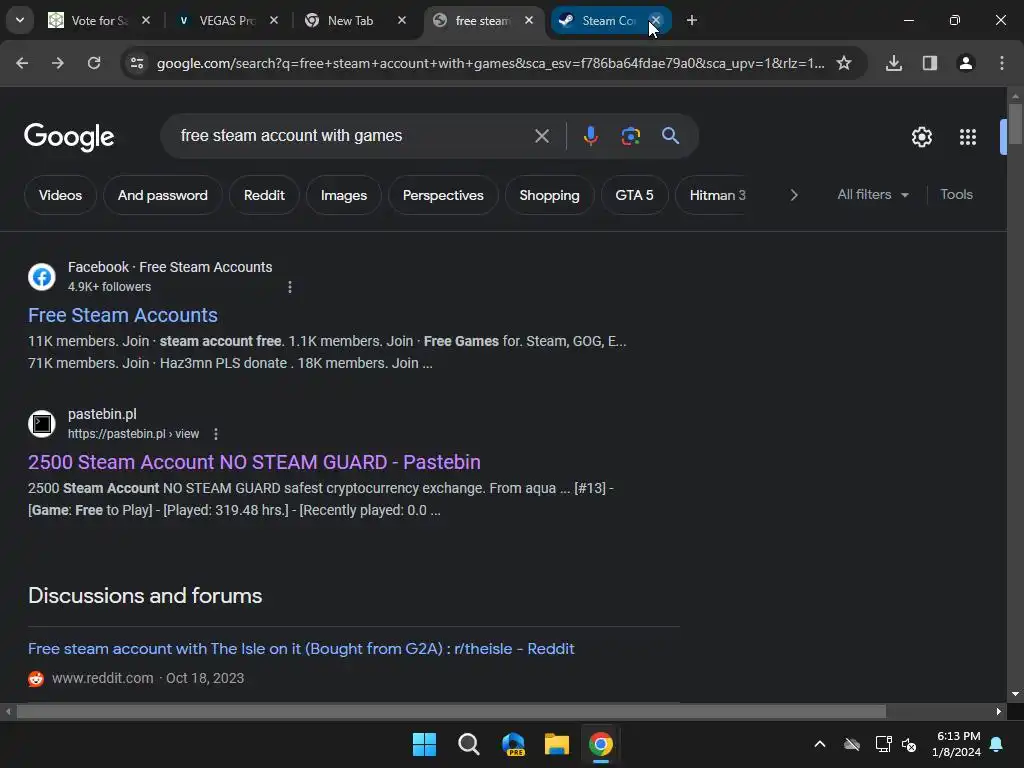Select the GTA 5 filter chip

pos(634,195)
